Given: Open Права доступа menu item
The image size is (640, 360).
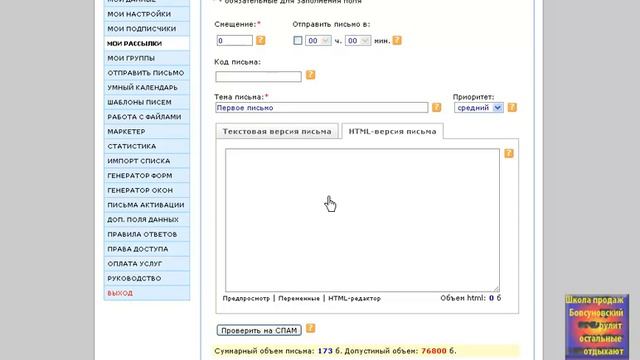Looking at the screenshot, I should coord(147,249).
